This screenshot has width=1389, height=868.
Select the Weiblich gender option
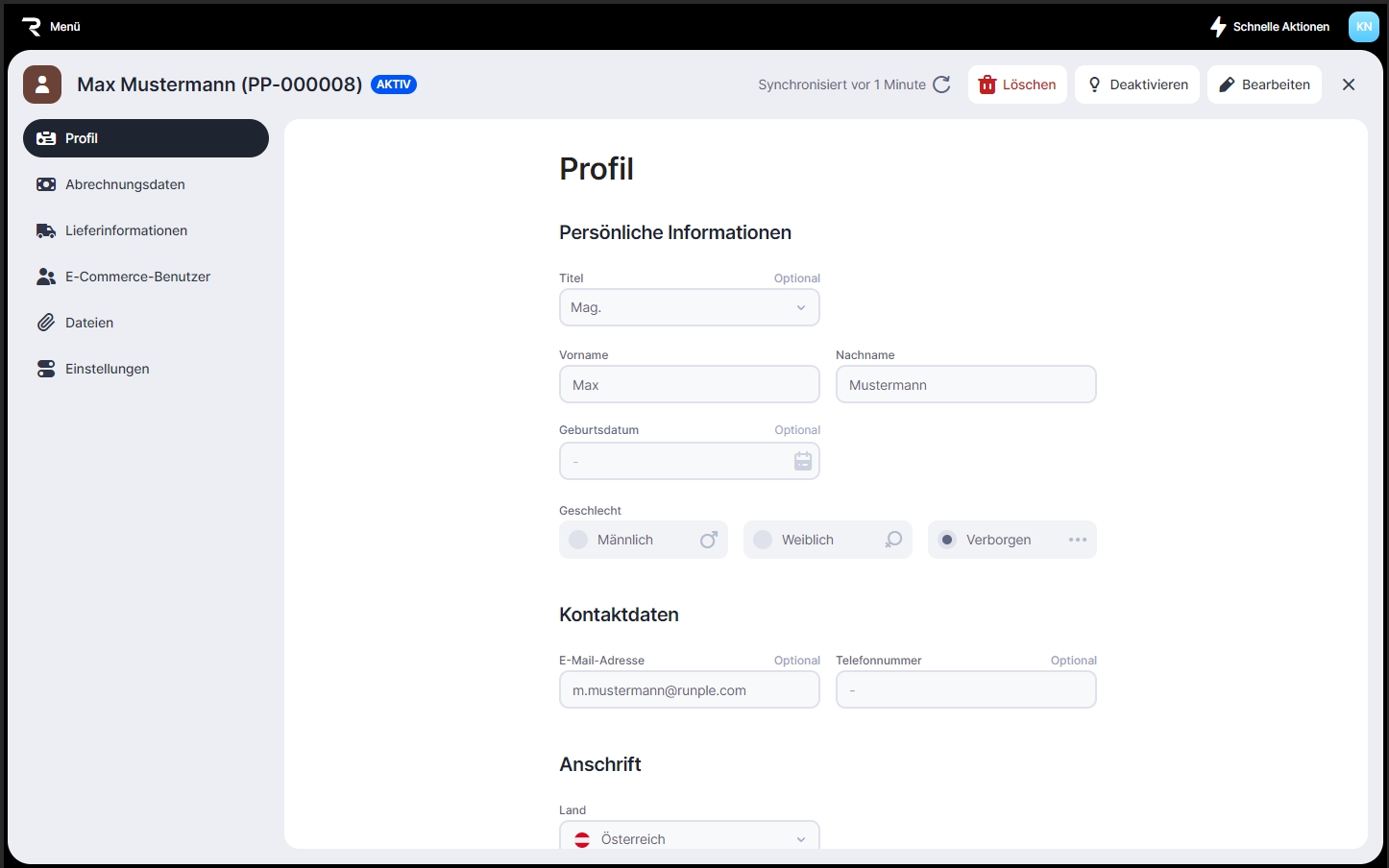(827, 540)
